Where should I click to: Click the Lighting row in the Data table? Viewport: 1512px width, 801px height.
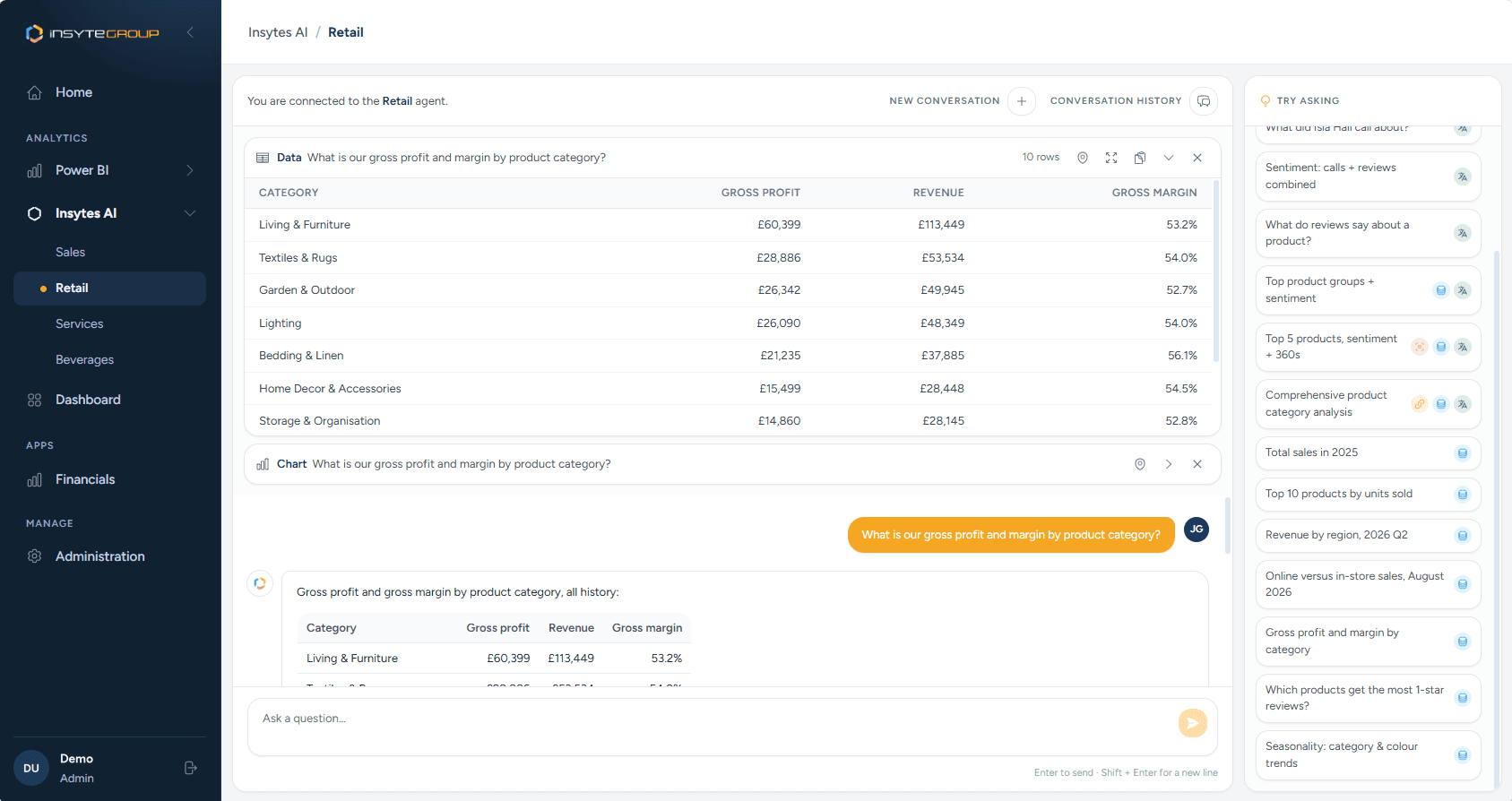coord(728,323)
